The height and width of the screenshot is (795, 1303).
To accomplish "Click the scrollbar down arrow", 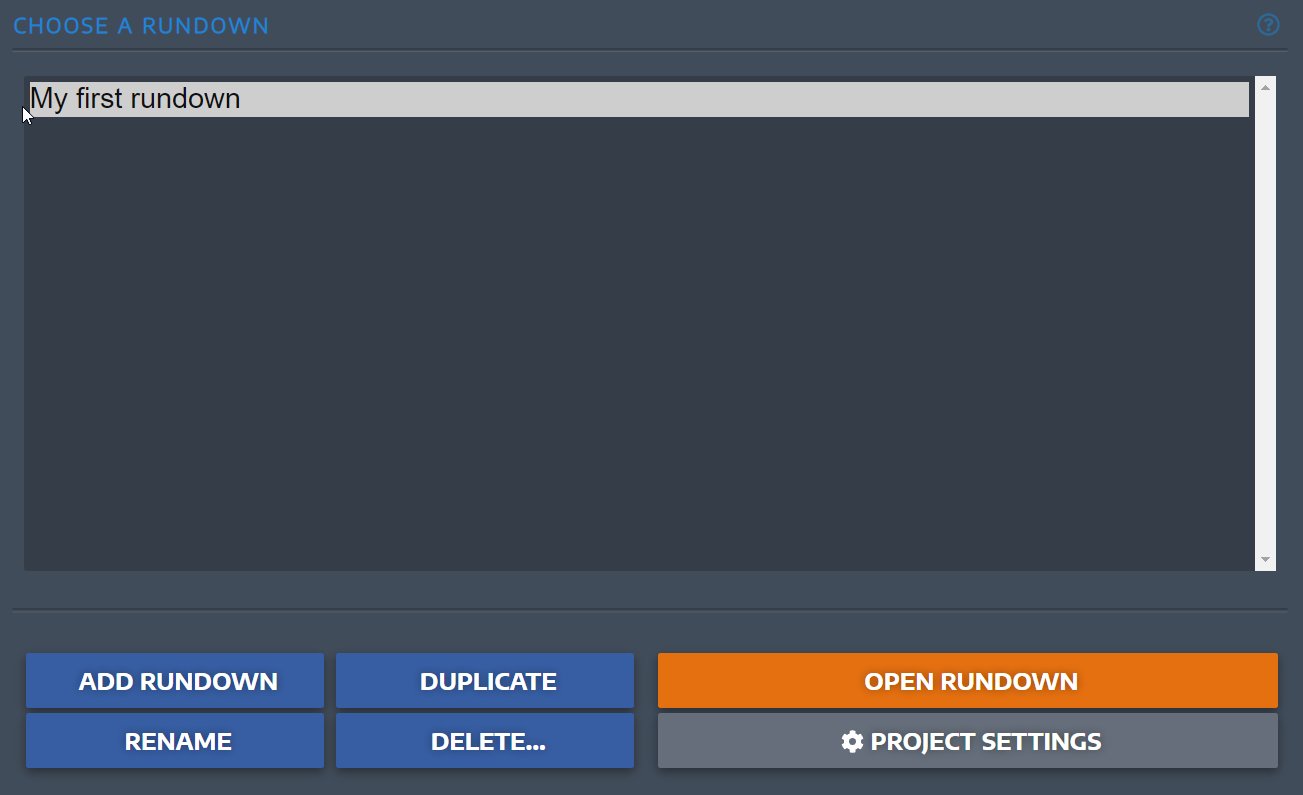I will (1266, 561).
